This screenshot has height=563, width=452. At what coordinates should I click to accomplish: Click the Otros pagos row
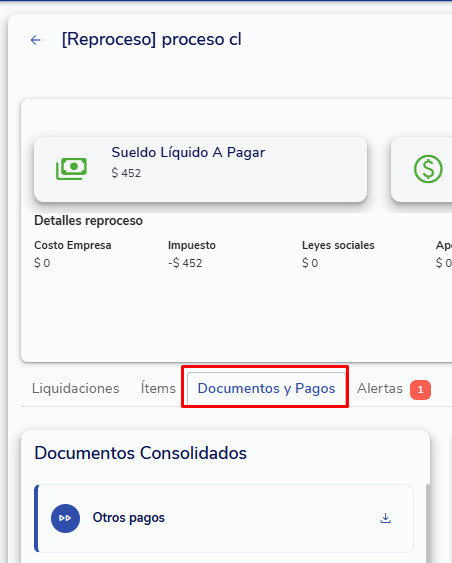(x=224, y=518)
